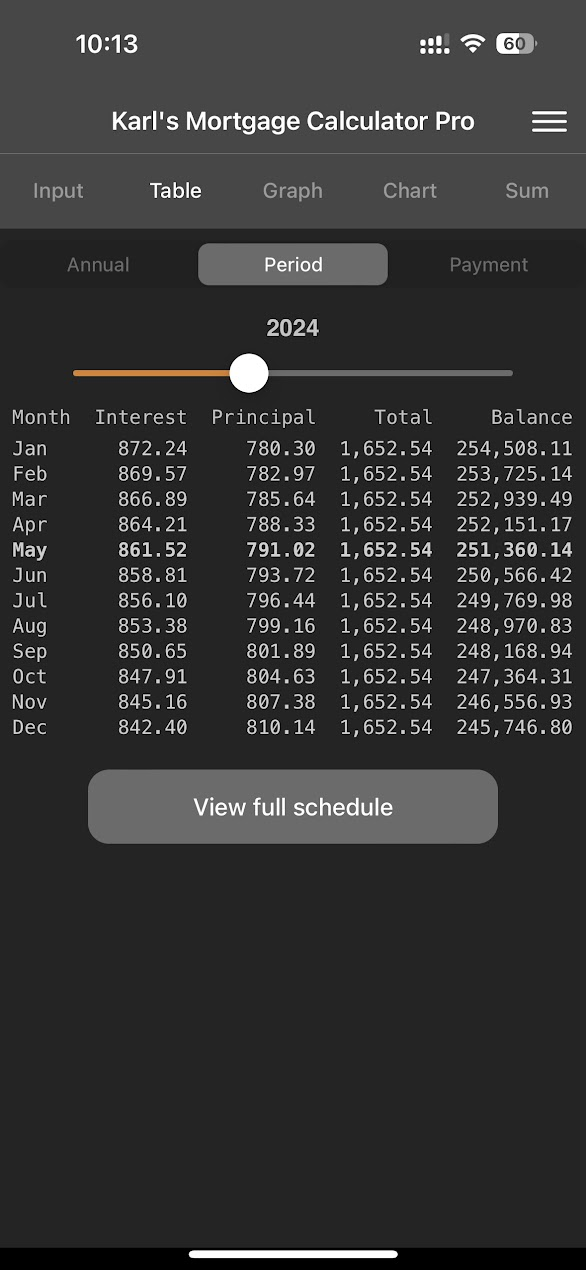This screenshot has height=1270, width=586.
Task: Open the Chart tab
Action: (410, 191)
